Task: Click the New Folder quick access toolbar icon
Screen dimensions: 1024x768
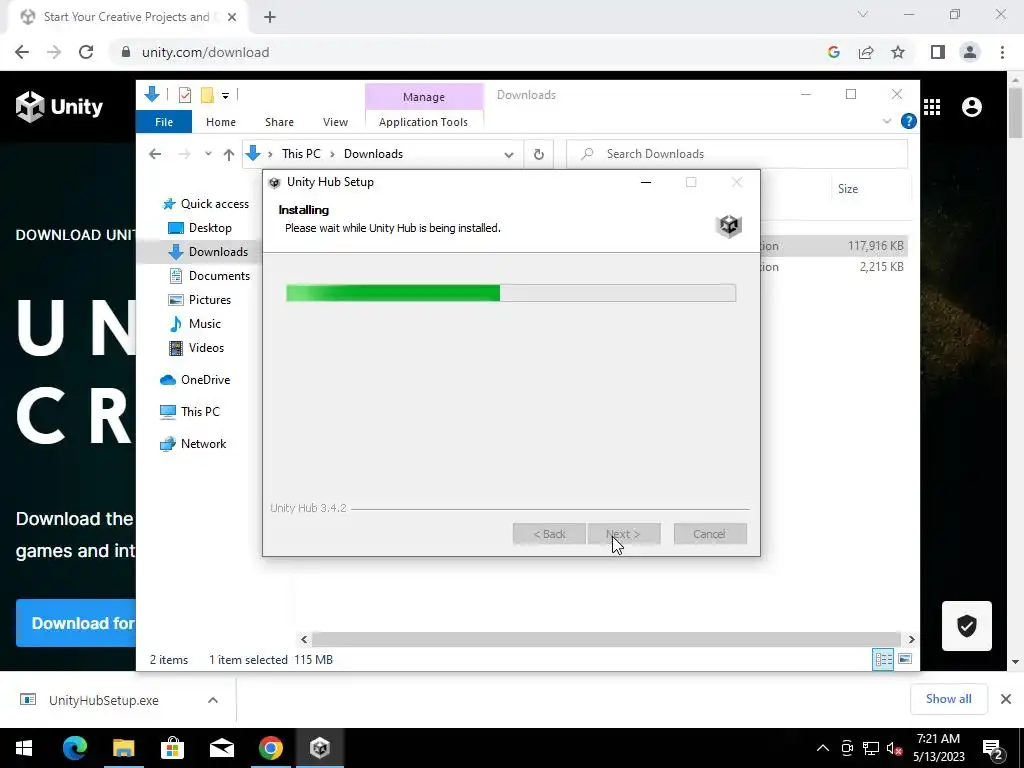Action: point(207,95)
